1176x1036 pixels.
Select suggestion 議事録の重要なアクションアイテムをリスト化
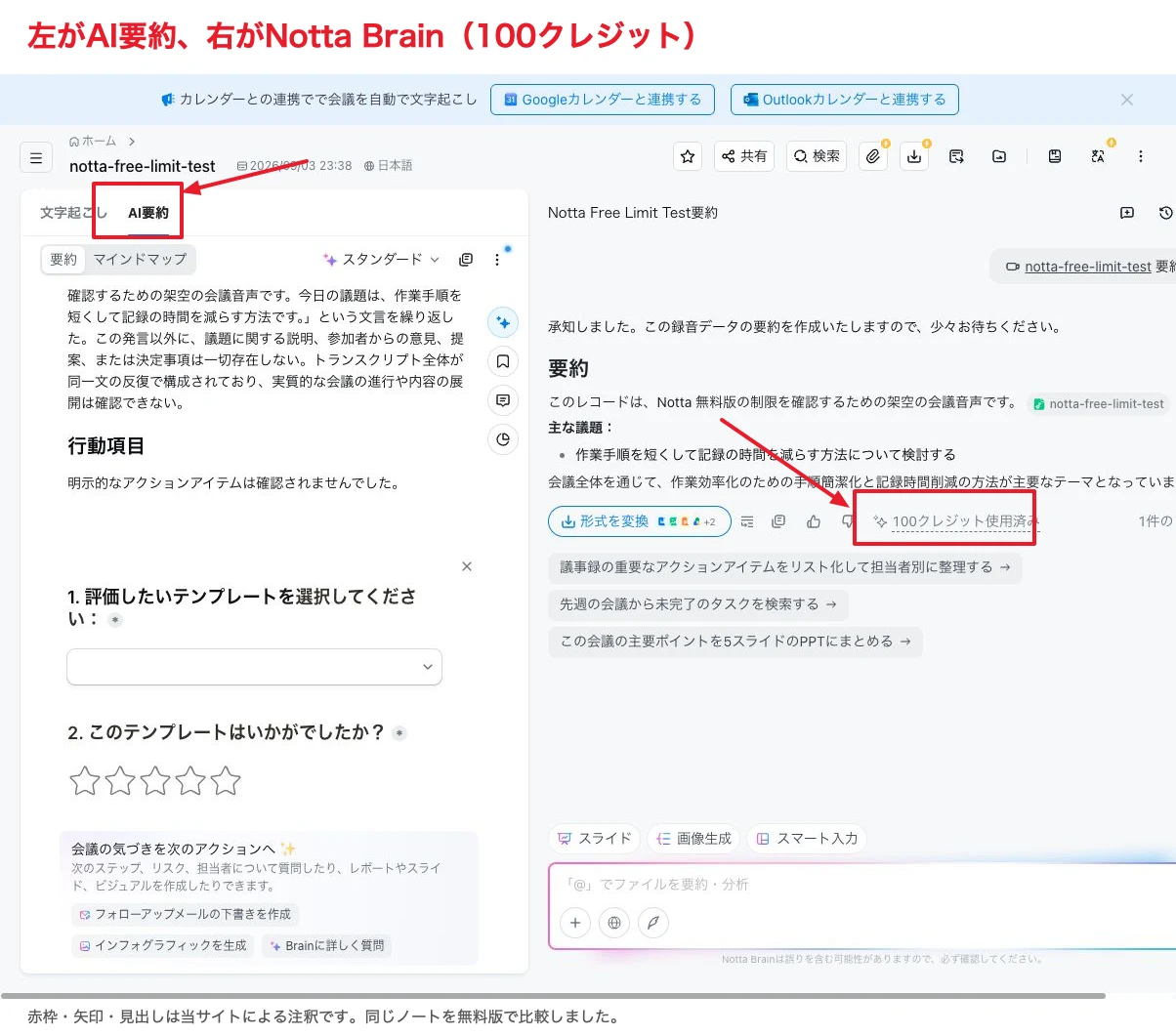[785, 567]
